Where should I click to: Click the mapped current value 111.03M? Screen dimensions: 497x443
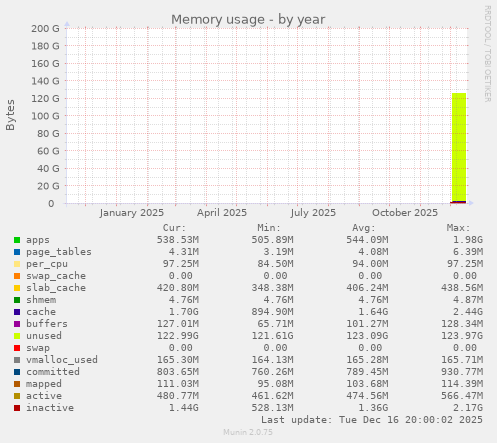[178, 384]
